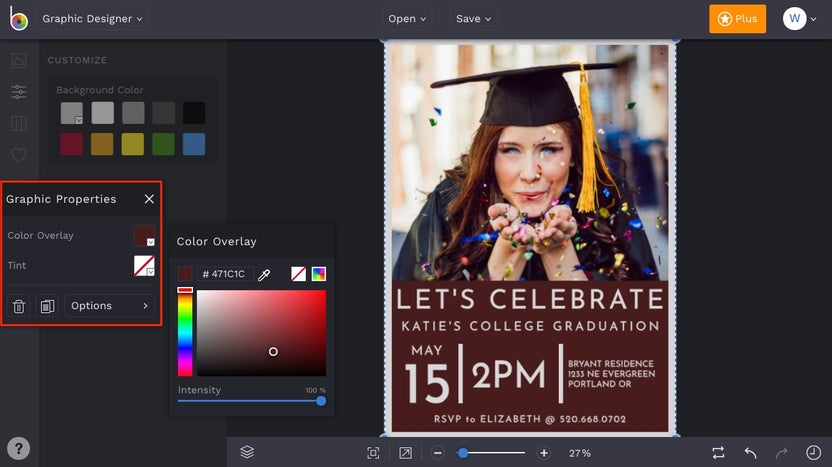The image size is (832, 467).
Task: Click the orange Plus upgrade button
Action: point(738,19)
